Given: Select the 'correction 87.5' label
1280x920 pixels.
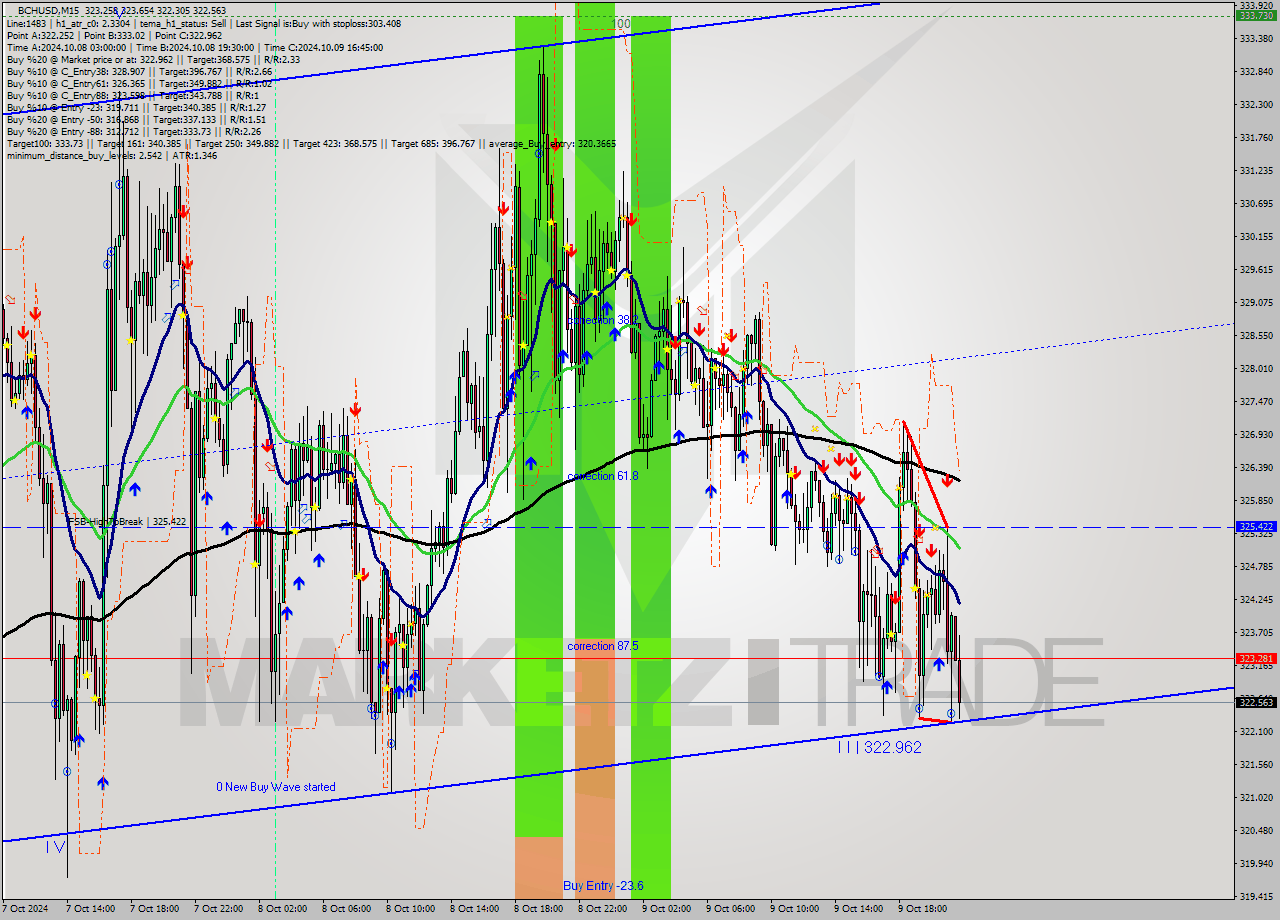Looking at the screenshot, I should pyautogui.click(x=602, y=646).
